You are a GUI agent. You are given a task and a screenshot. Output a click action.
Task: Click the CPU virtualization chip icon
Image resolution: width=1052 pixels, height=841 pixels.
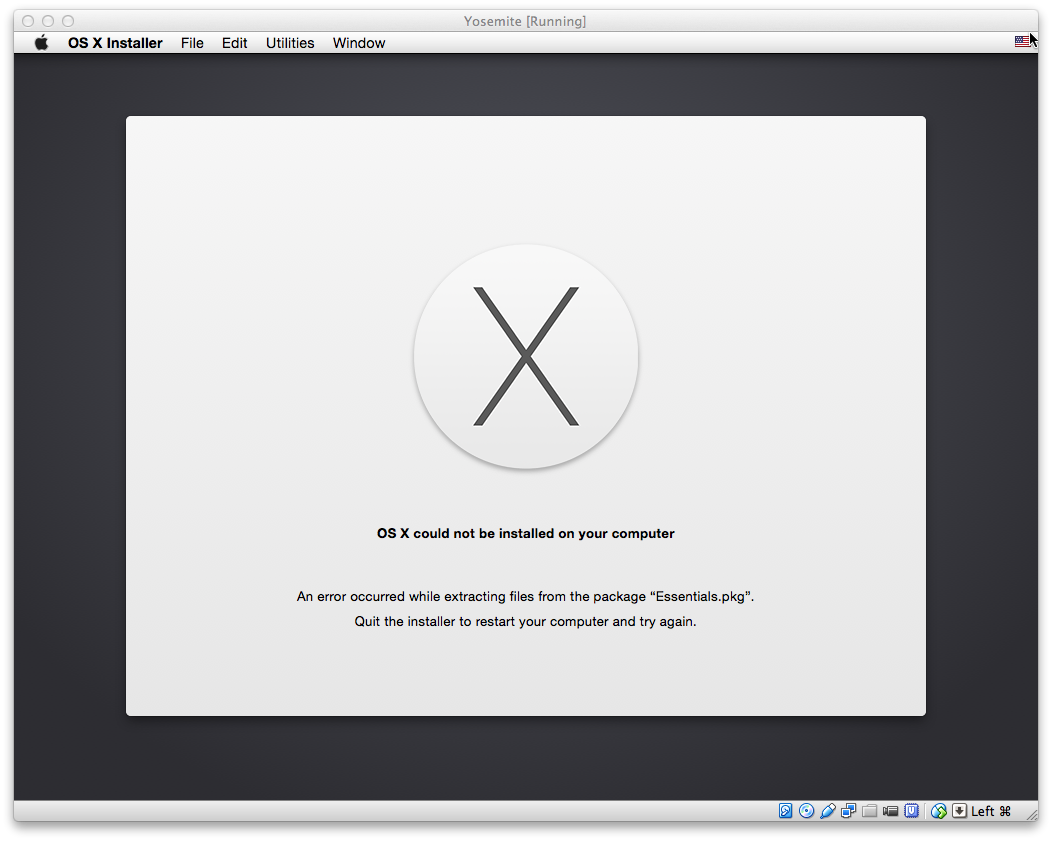point(911,811)
